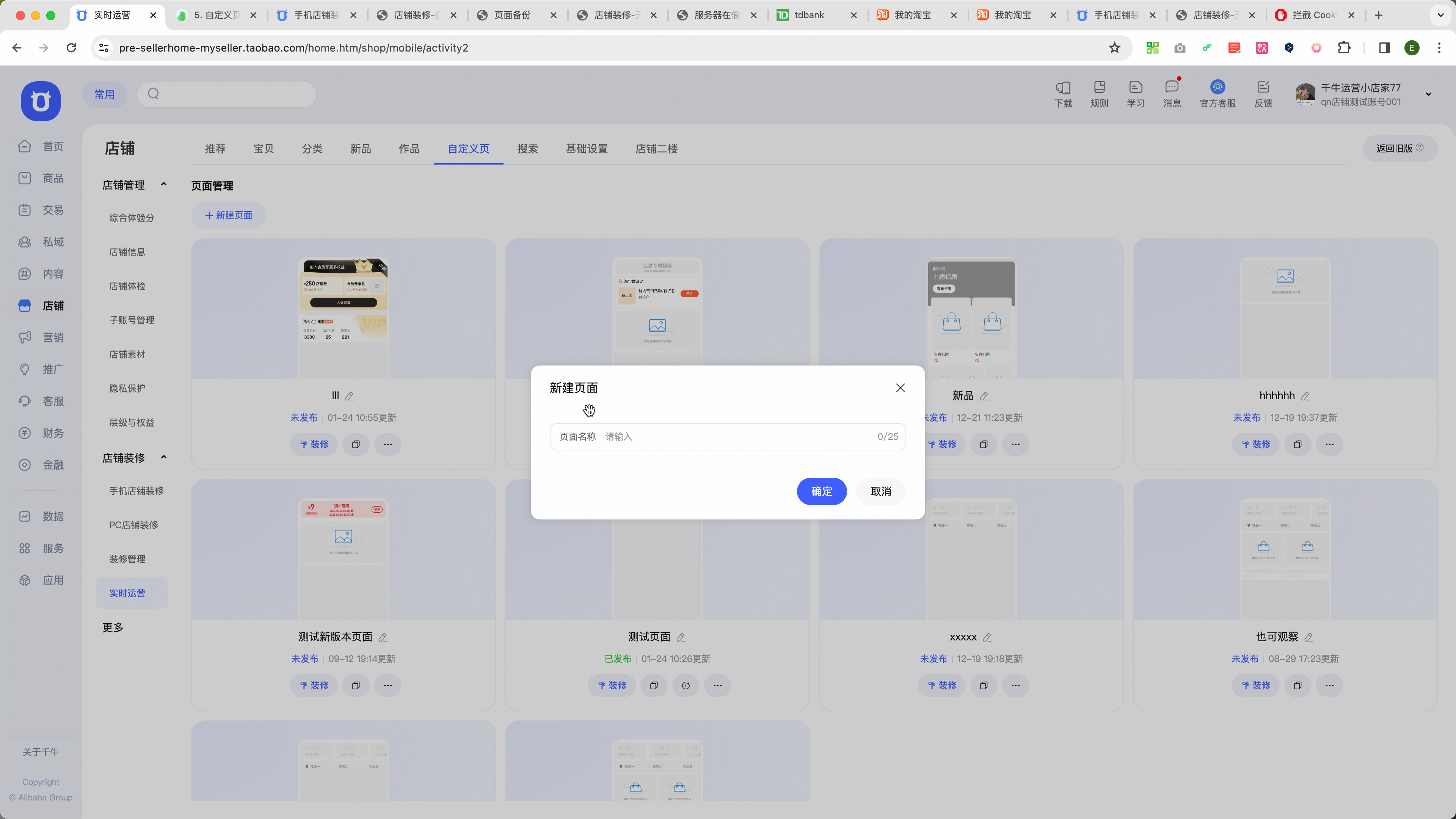Switch to the 分类 tab

click(312, 149)
